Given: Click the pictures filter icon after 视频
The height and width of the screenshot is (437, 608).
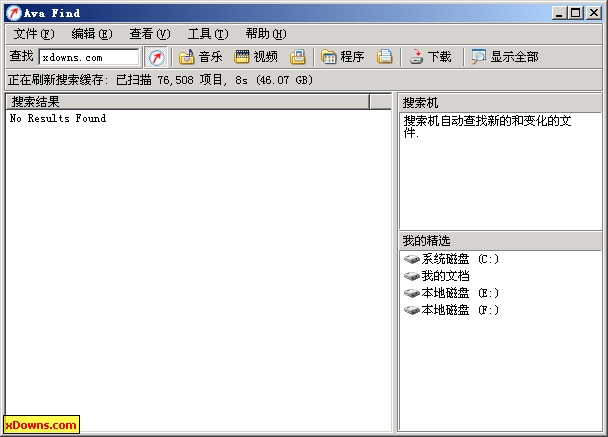Looking at the screenshot, I should tap(298, 57).
